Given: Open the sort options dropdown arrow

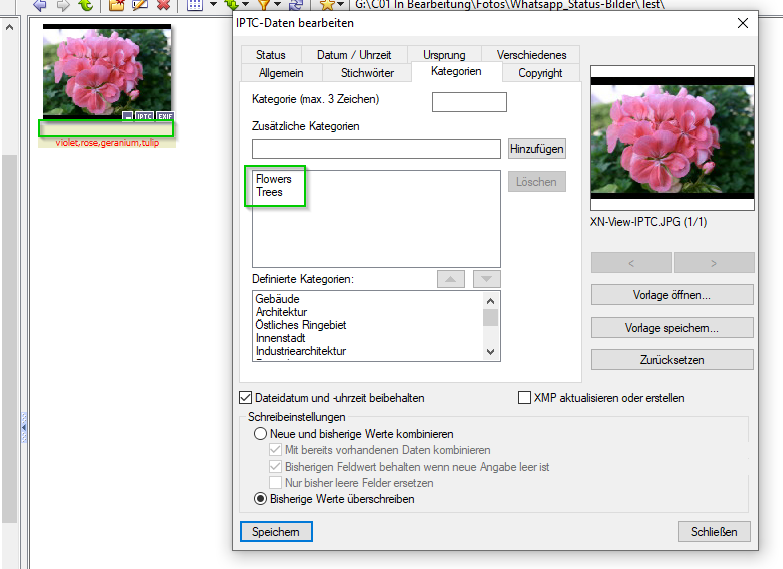Looking at the screenshot, I should point(245,4).
